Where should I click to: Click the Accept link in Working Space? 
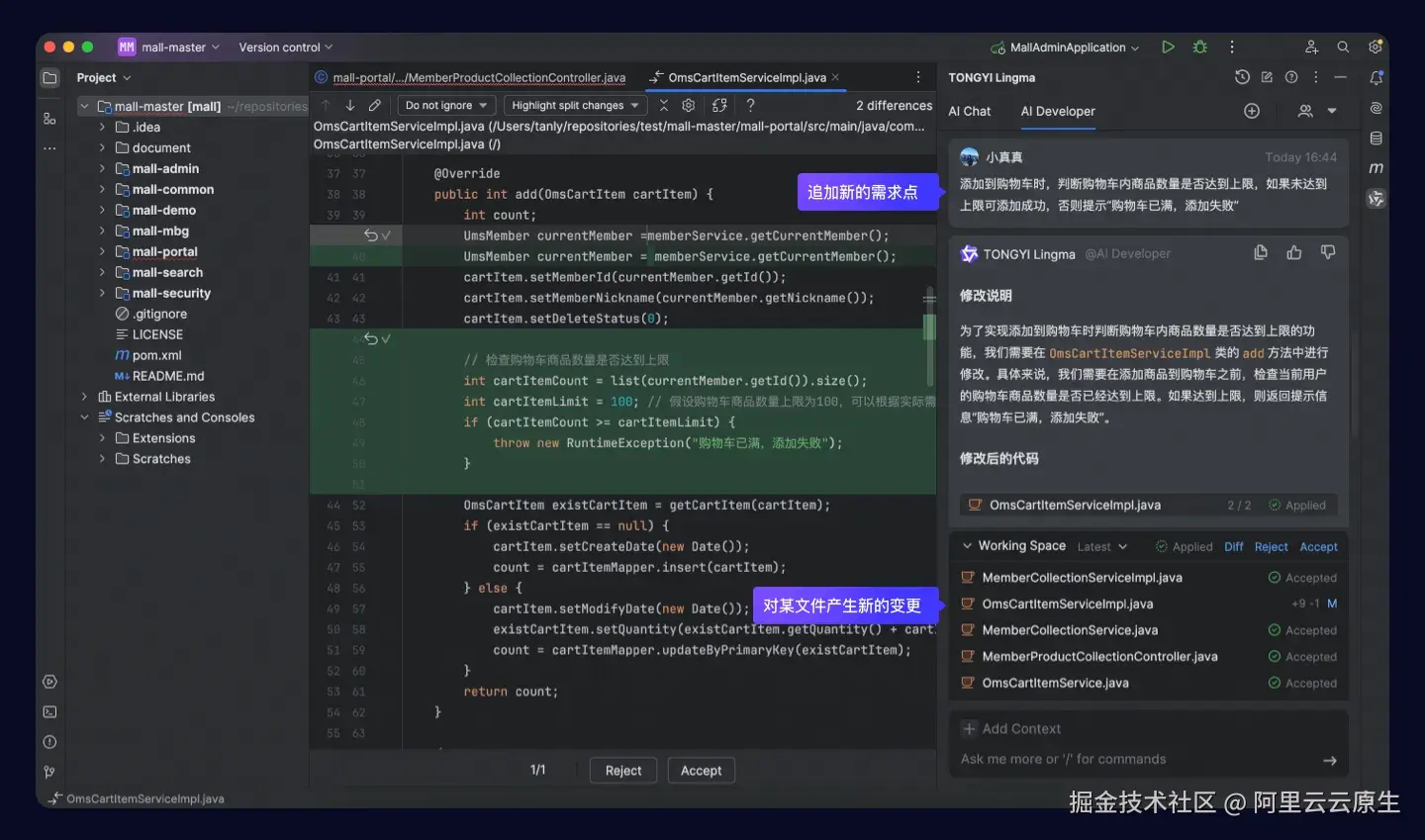[1318, 546]
